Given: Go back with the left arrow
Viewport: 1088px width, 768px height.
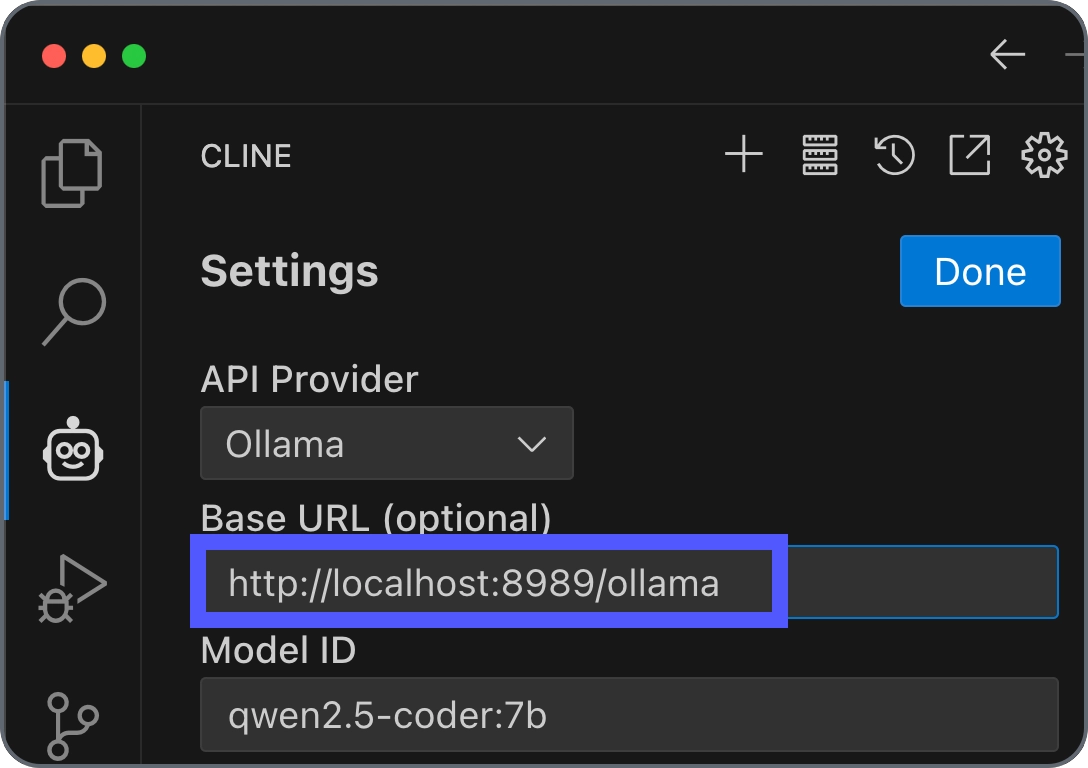Looking at the screenshot, I should [x=1008, y=55].
